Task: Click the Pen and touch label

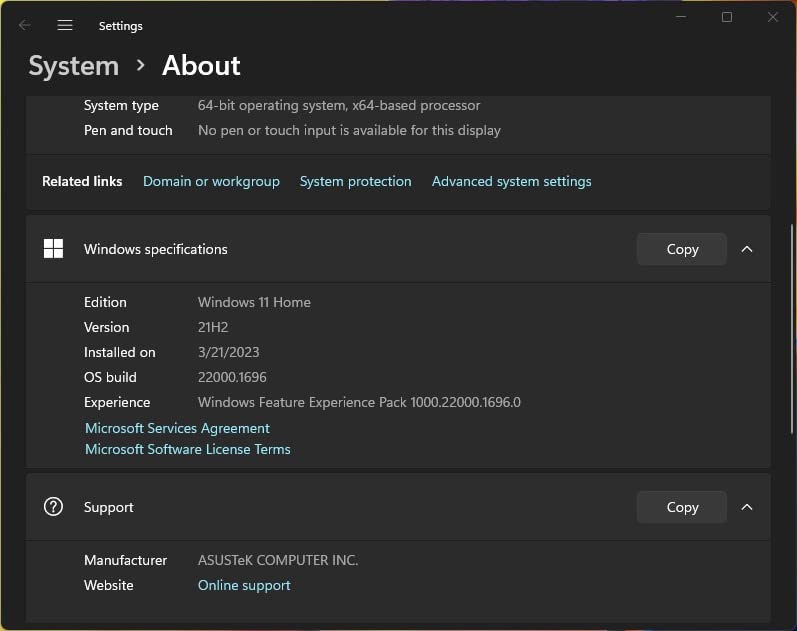Action: 128,130
